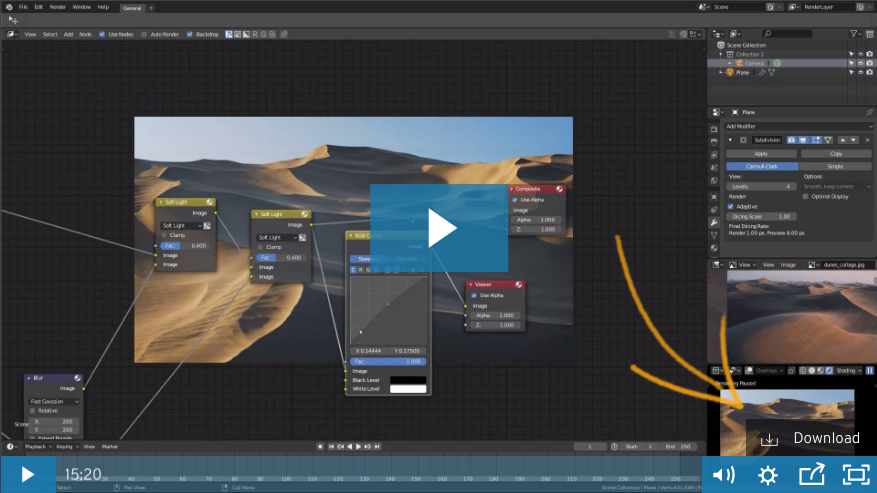Click the outliner search field
877x493 pixels.
787,34
